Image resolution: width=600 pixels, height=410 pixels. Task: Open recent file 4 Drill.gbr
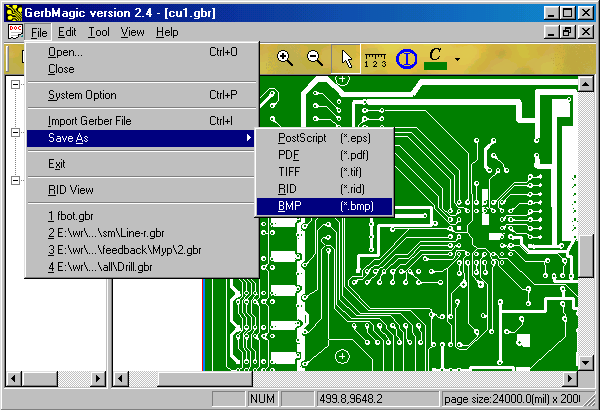(142, 267)
